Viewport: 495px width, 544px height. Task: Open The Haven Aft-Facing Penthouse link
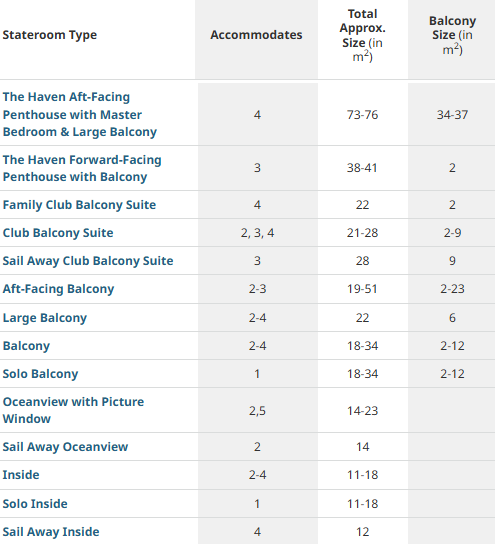tap(80, 114)
